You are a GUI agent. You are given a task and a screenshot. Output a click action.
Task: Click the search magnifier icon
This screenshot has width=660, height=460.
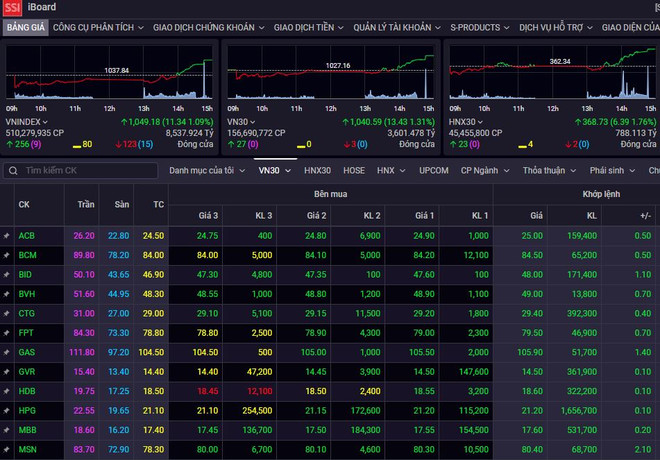13,171
